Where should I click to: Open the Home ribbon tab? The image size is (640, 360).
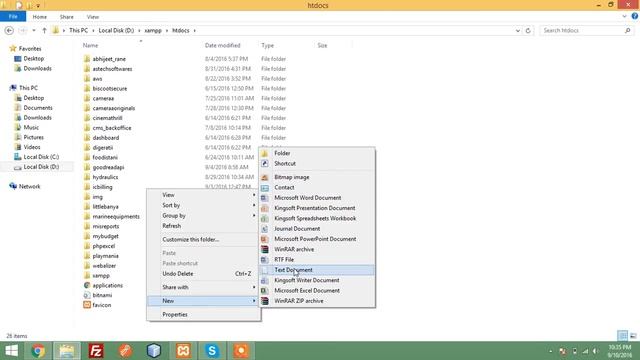(40, 17)
